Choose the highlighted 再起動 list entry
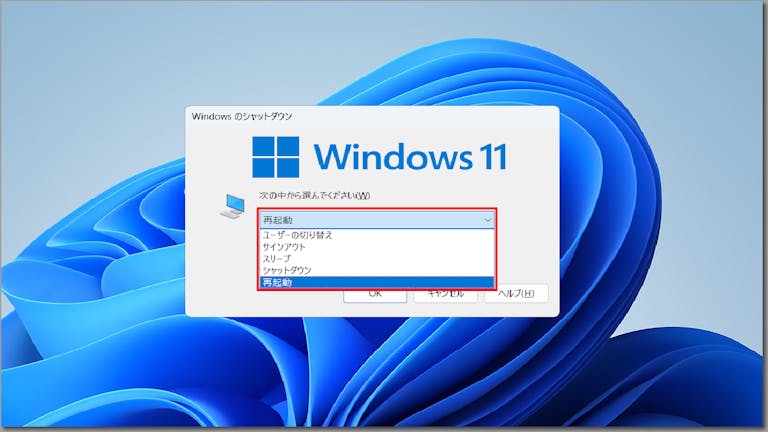The width and height of the screenshot is (768, 432). pos(377,282)
